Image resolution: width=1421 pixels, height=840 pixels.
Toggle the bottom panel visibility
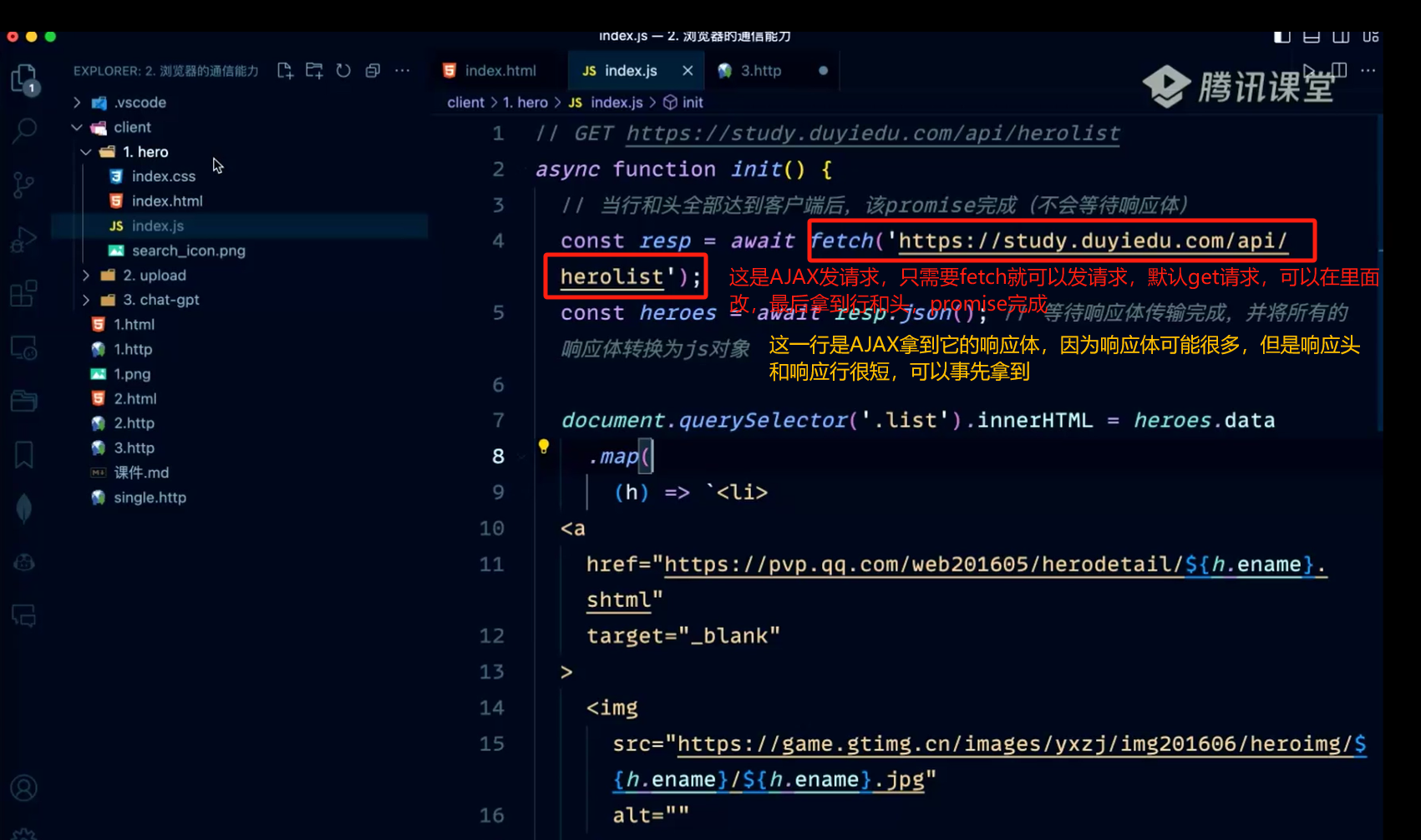pyautogui.click(x=1312, y=37)
